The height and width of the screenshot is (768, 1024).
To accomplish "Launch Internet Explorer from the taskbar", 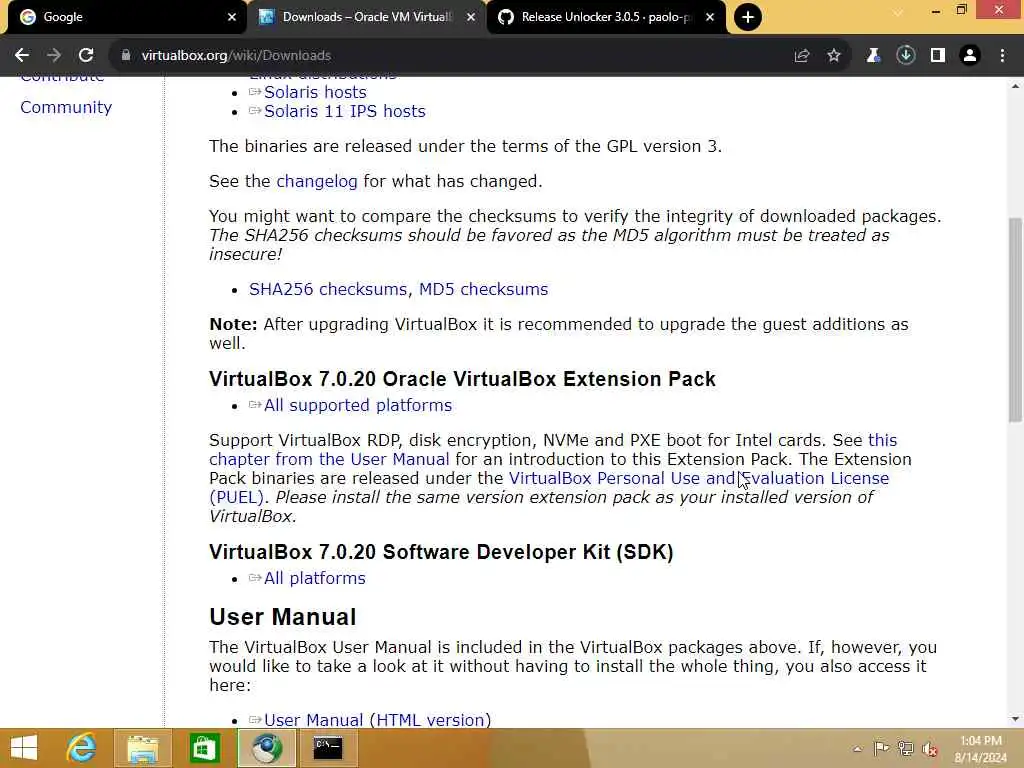I will [x=82, y=748].
